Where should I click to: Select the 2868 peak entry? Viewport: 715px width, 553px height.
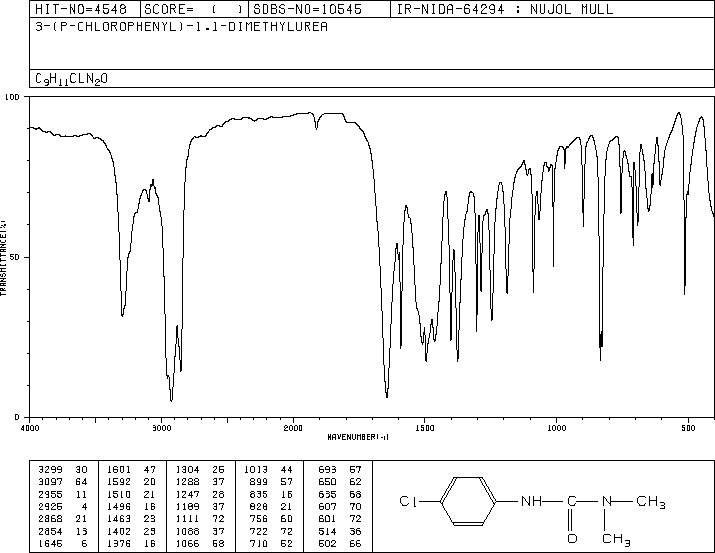point(62,519)
